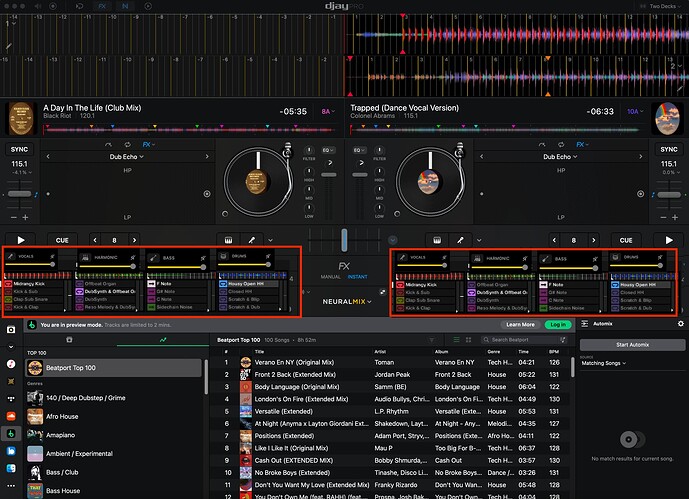Open the piano sampler keys on the right deck

(x=437, y=240)
